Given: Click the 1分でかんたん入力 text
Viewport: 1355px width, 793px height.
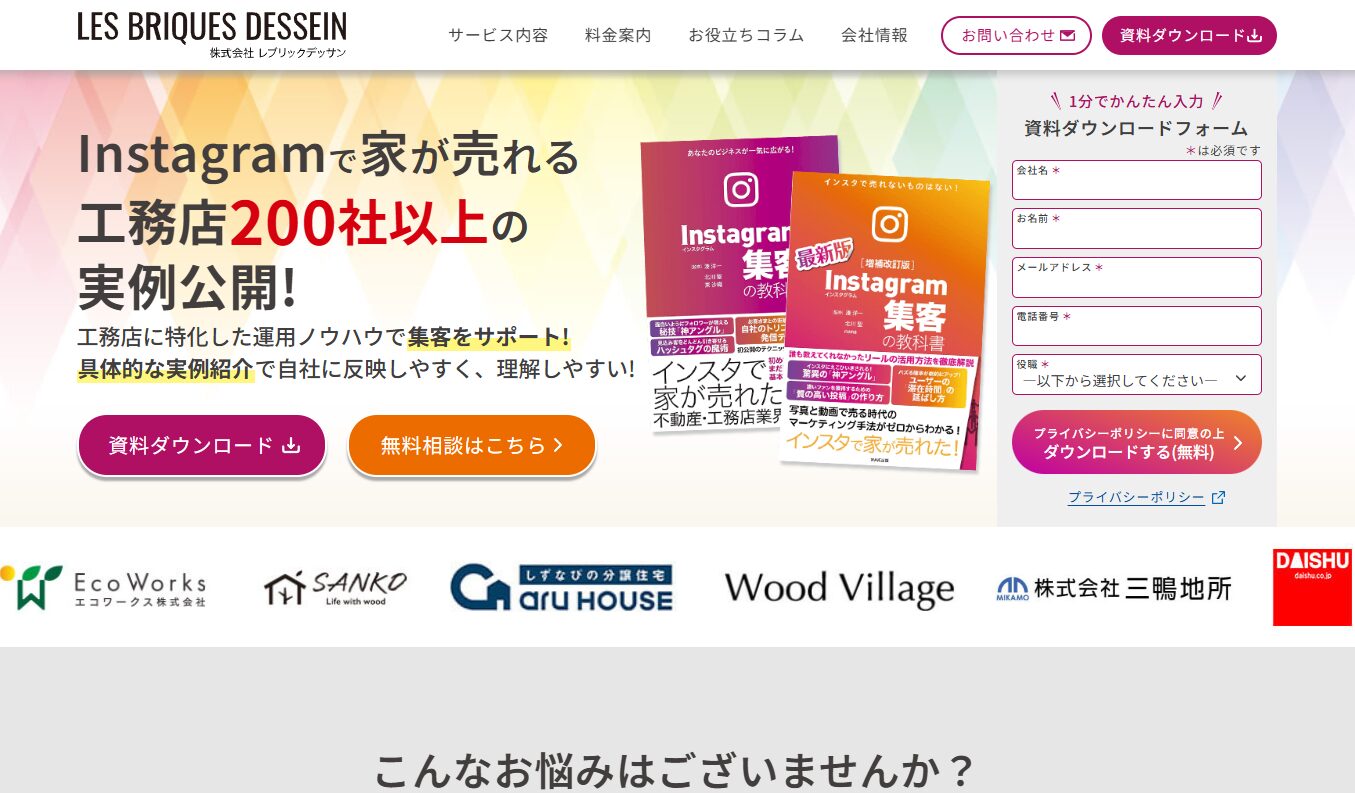Looking at the screenshot, I should 1136,101.
